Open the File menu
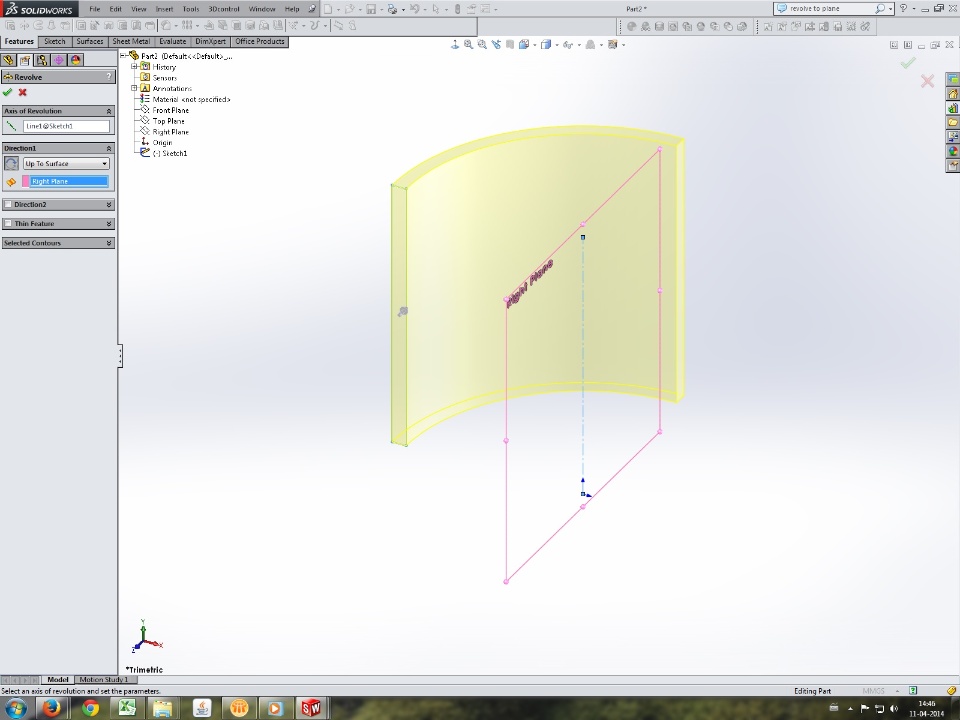 click(x=94, y=9)
